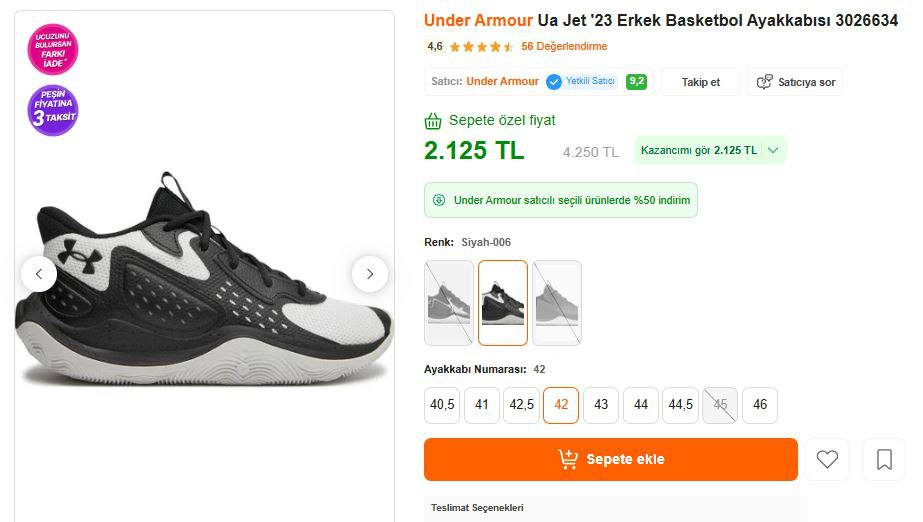Open the 56 Değerlendirme reviews link

564,47
